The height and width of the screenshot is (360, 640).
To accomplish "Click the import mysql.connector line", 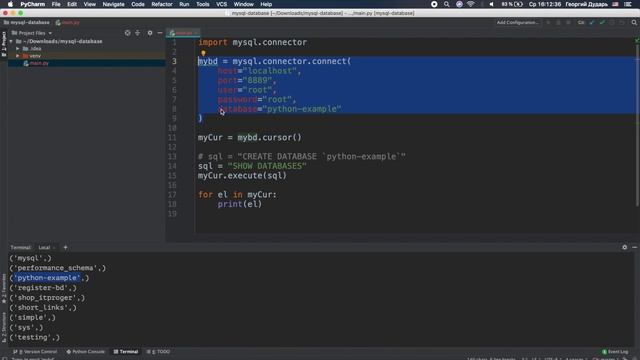I will coord(252,42).
